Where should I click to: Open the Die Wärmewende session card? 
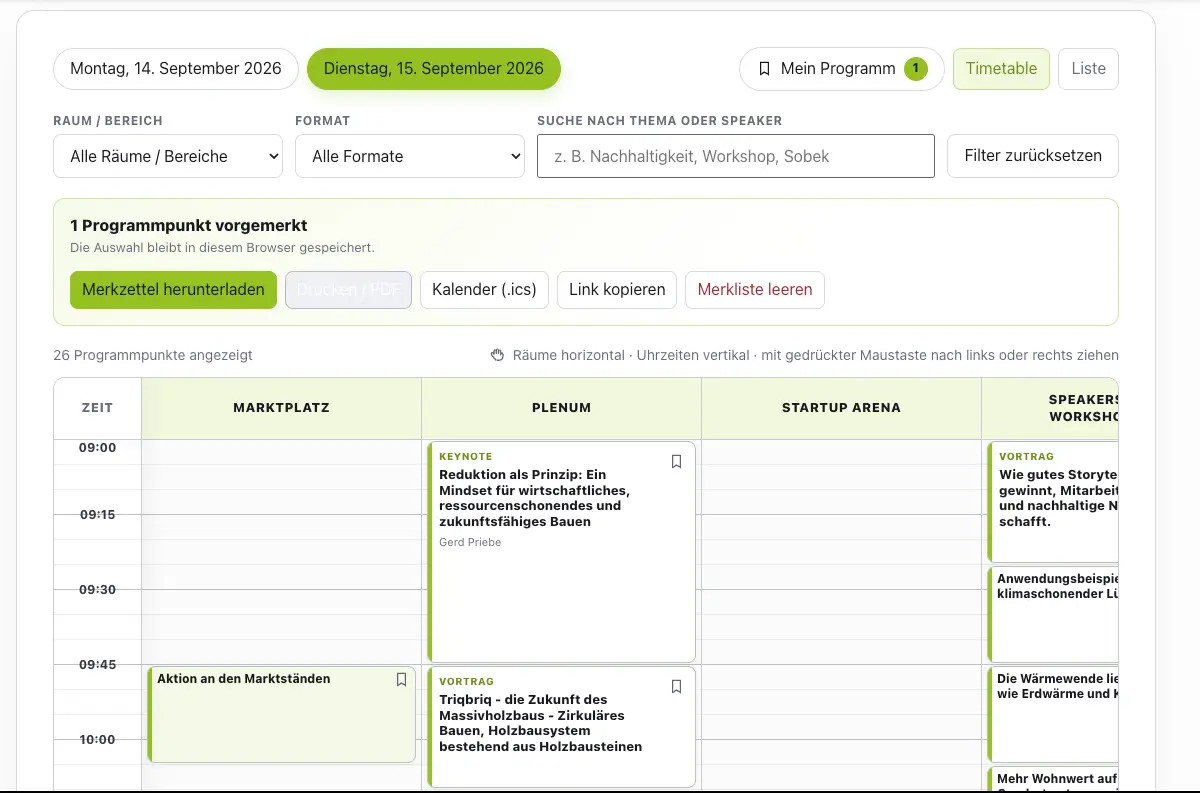(x=1052, y=715)
